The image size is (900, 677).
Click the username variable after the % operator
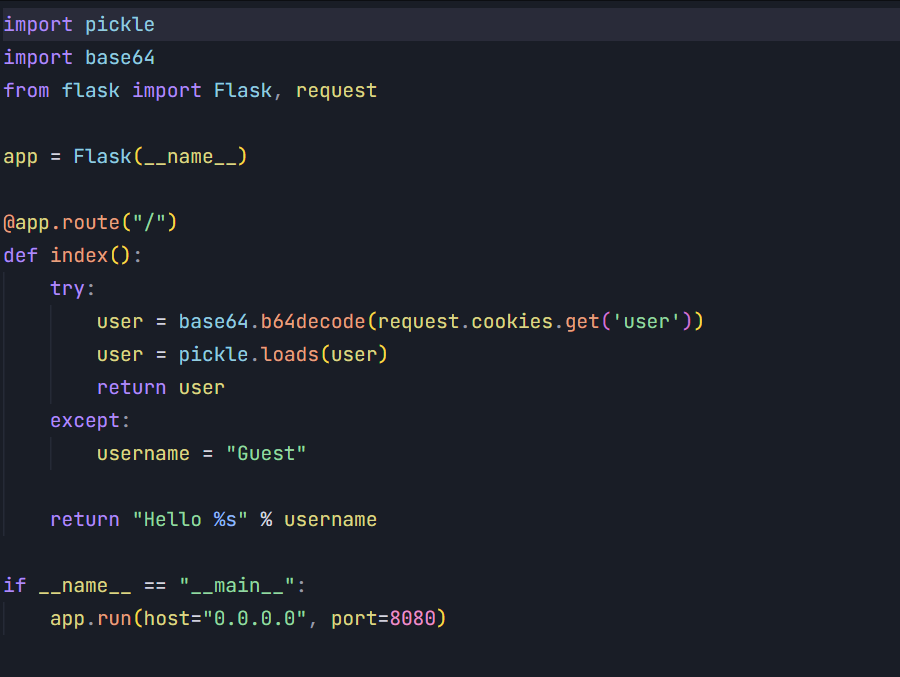(x=330, y=519)
